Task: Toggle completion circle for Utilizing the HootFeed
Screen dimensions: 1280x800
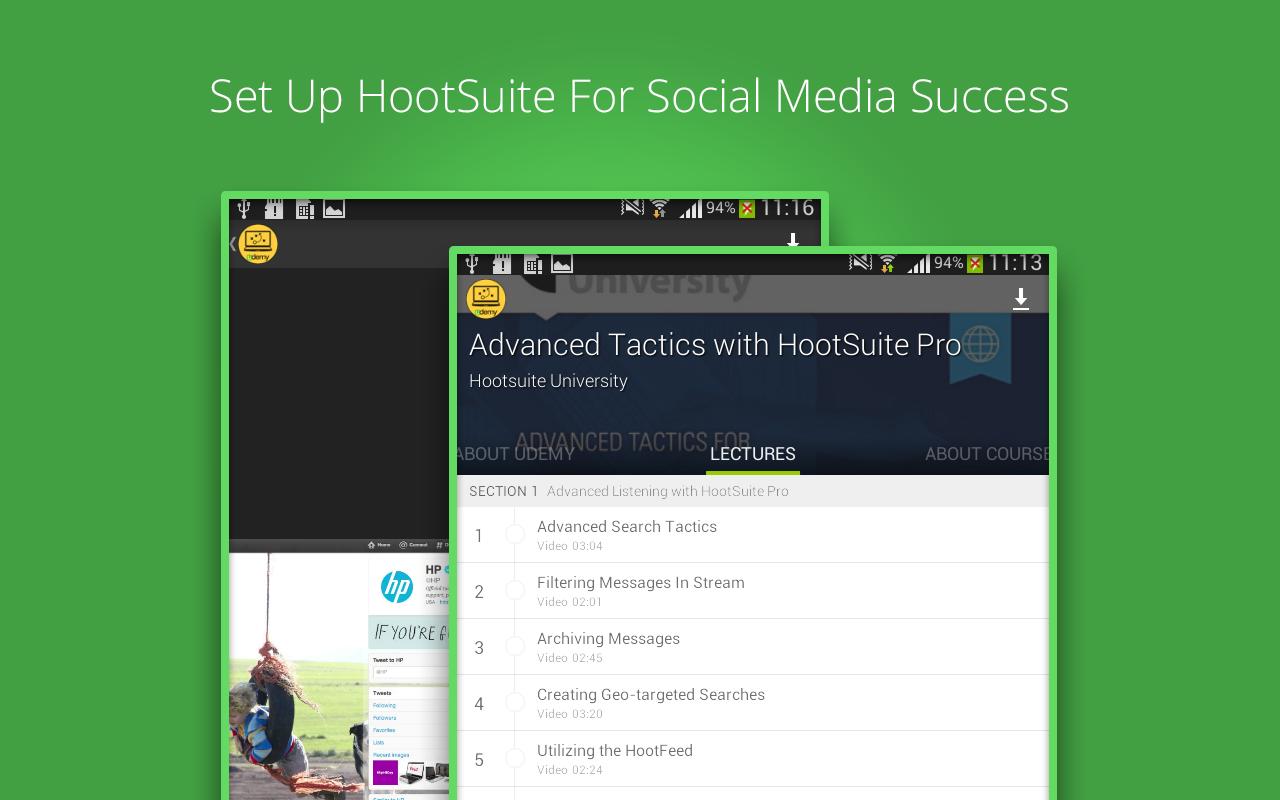Action: (x=517, y=759)
